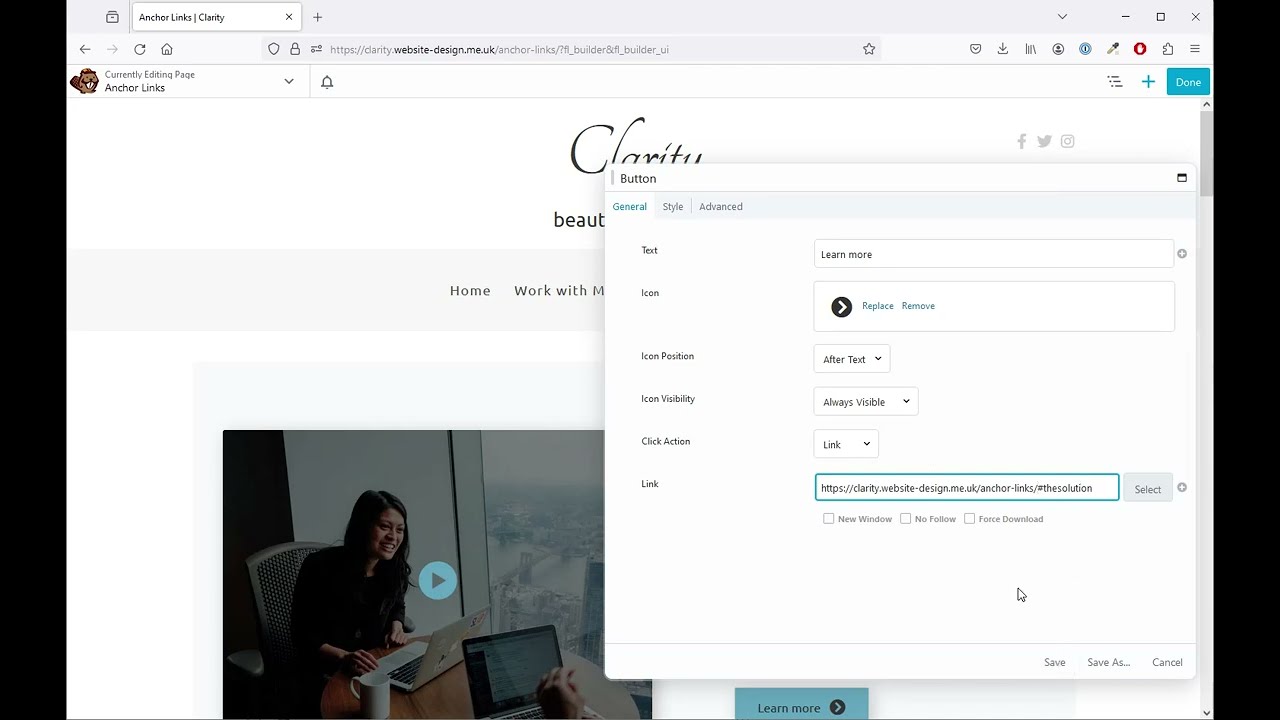Click the Instagram icon in the header
This screenshot has width=1280, height=720.
1068,141
